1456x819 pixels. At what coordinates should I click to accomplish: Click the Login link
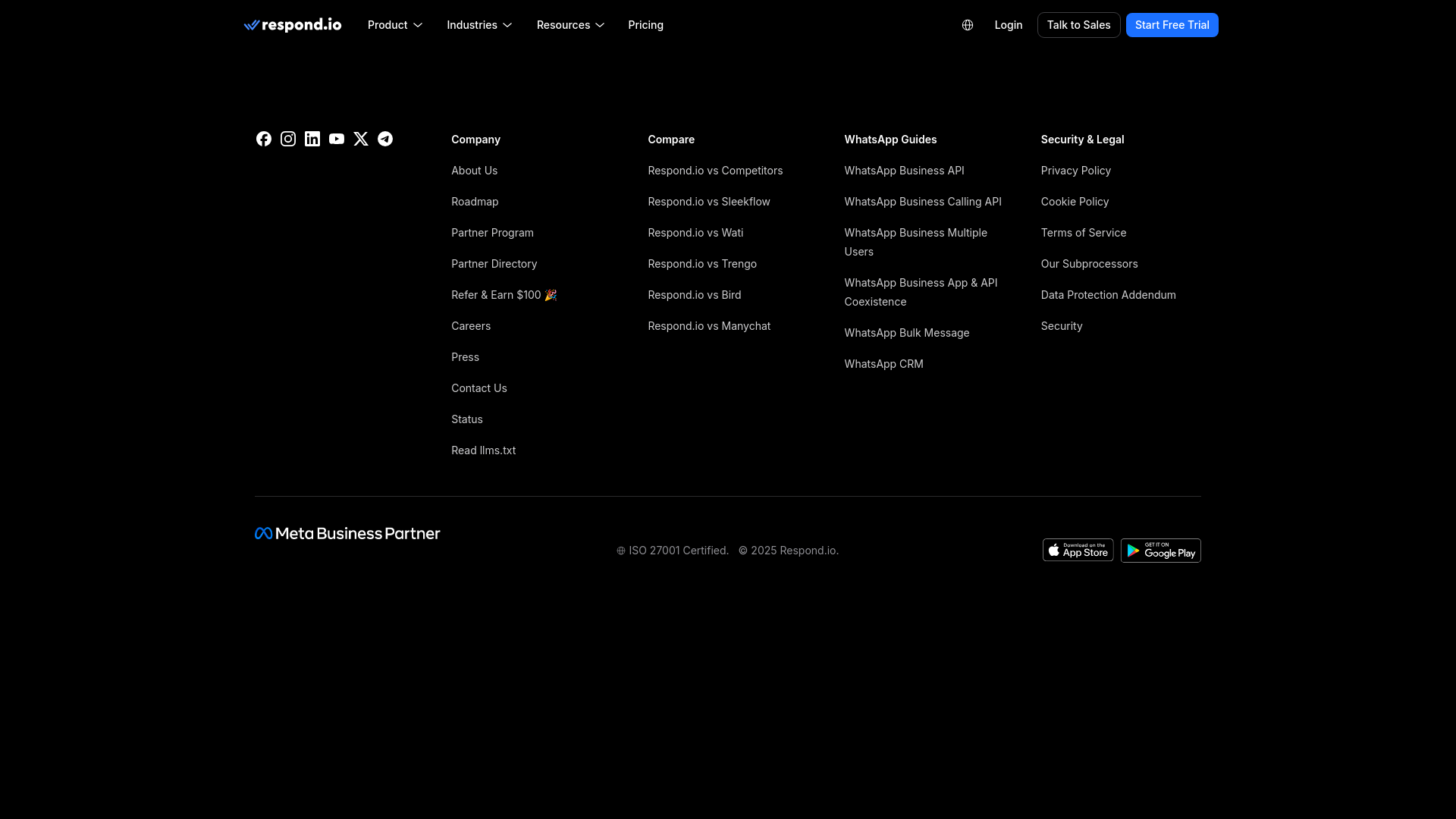pos(1009,25)
